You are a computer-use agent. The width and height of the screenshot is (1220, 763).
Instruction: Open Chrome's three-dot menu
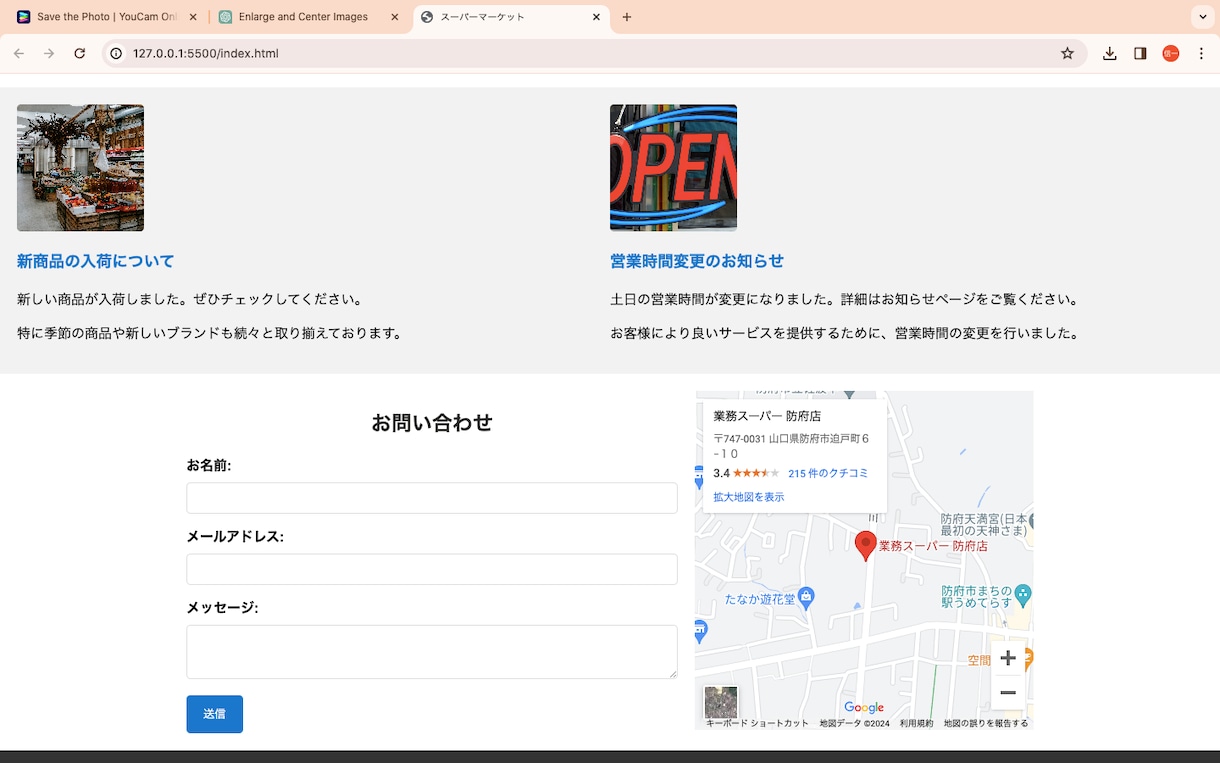(x=1200, y=54)
